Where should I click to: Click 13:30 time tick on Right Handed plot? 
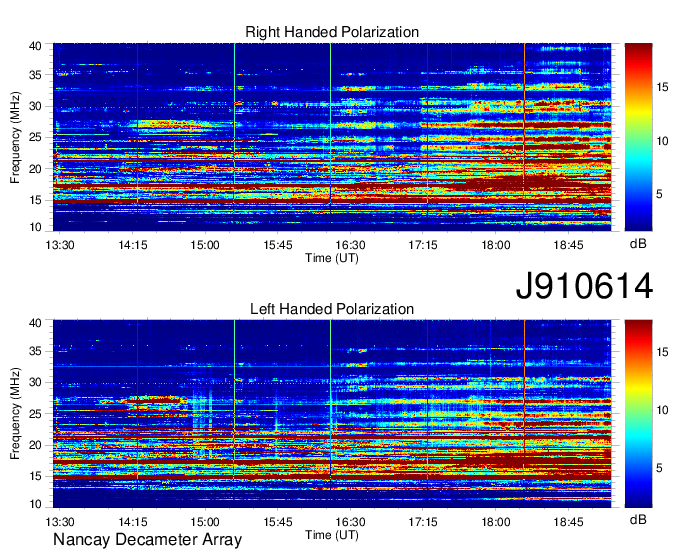(60, 245)
